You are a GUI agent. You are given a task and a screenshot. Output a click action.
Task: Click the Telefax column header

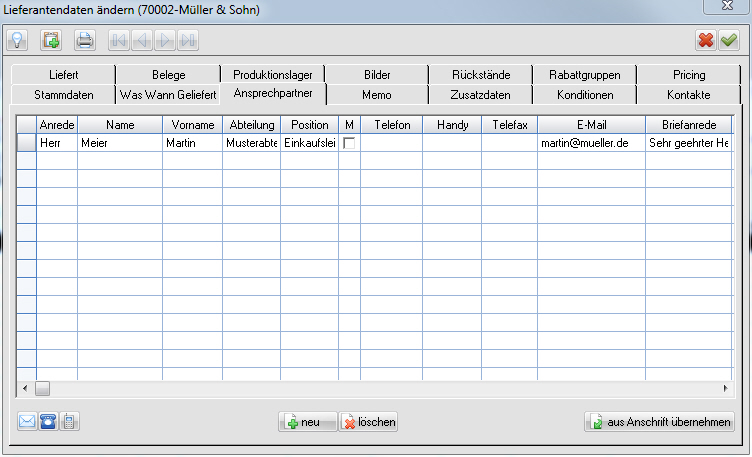510,125
